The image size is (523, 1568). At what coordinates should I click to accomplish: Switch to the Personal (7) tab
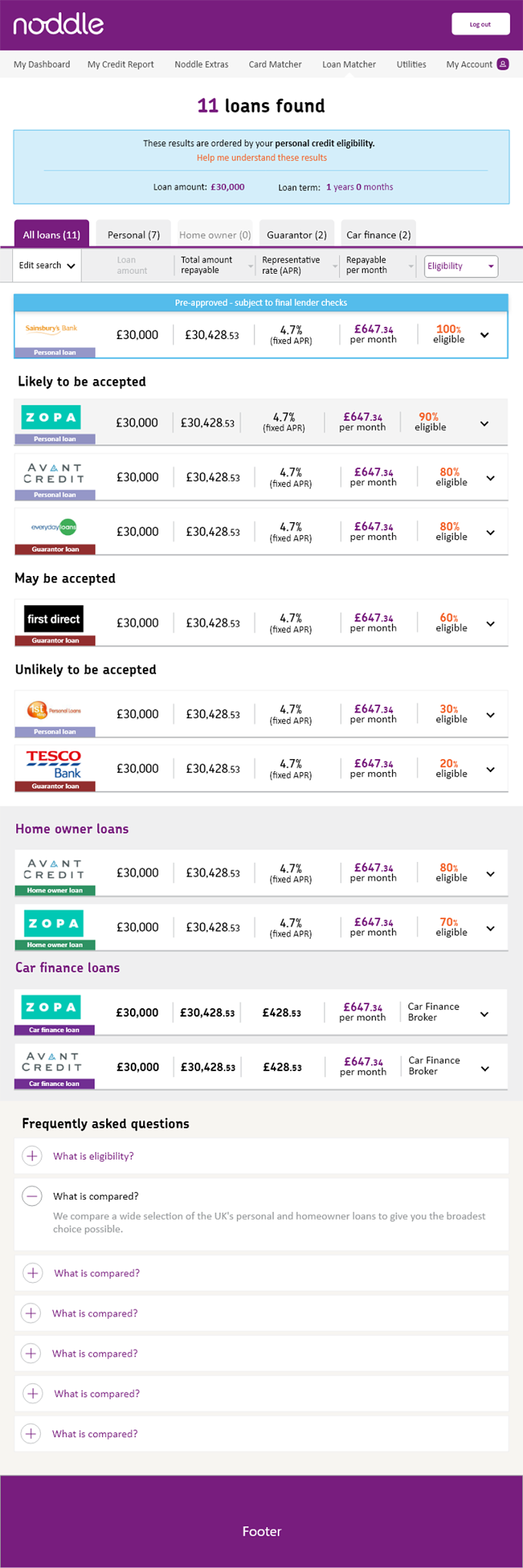(134, 235)
